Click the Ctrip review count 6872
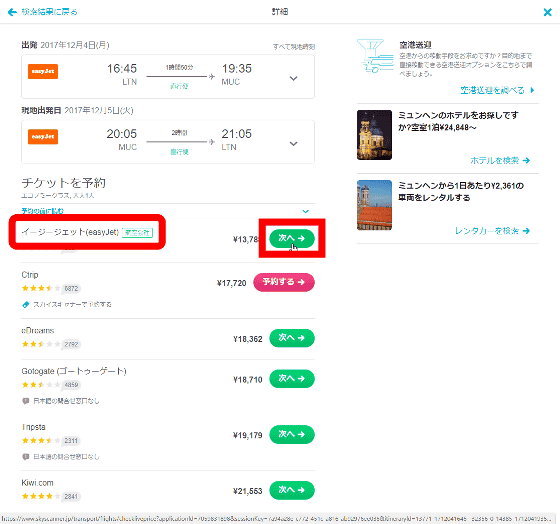This screenshot has height=524, width=560. click(71, 289)
